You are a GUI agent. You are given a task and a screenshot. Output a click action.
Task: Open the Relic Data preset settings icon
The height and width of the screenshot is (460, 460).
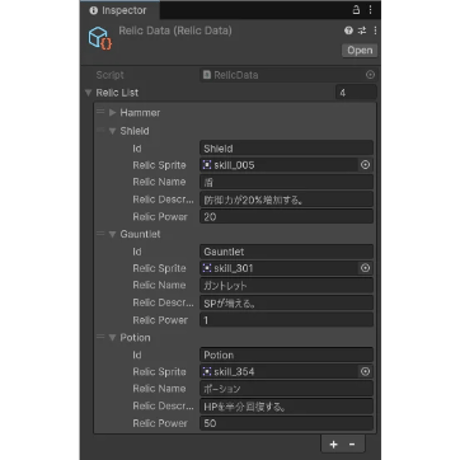[x=362, y=31]
